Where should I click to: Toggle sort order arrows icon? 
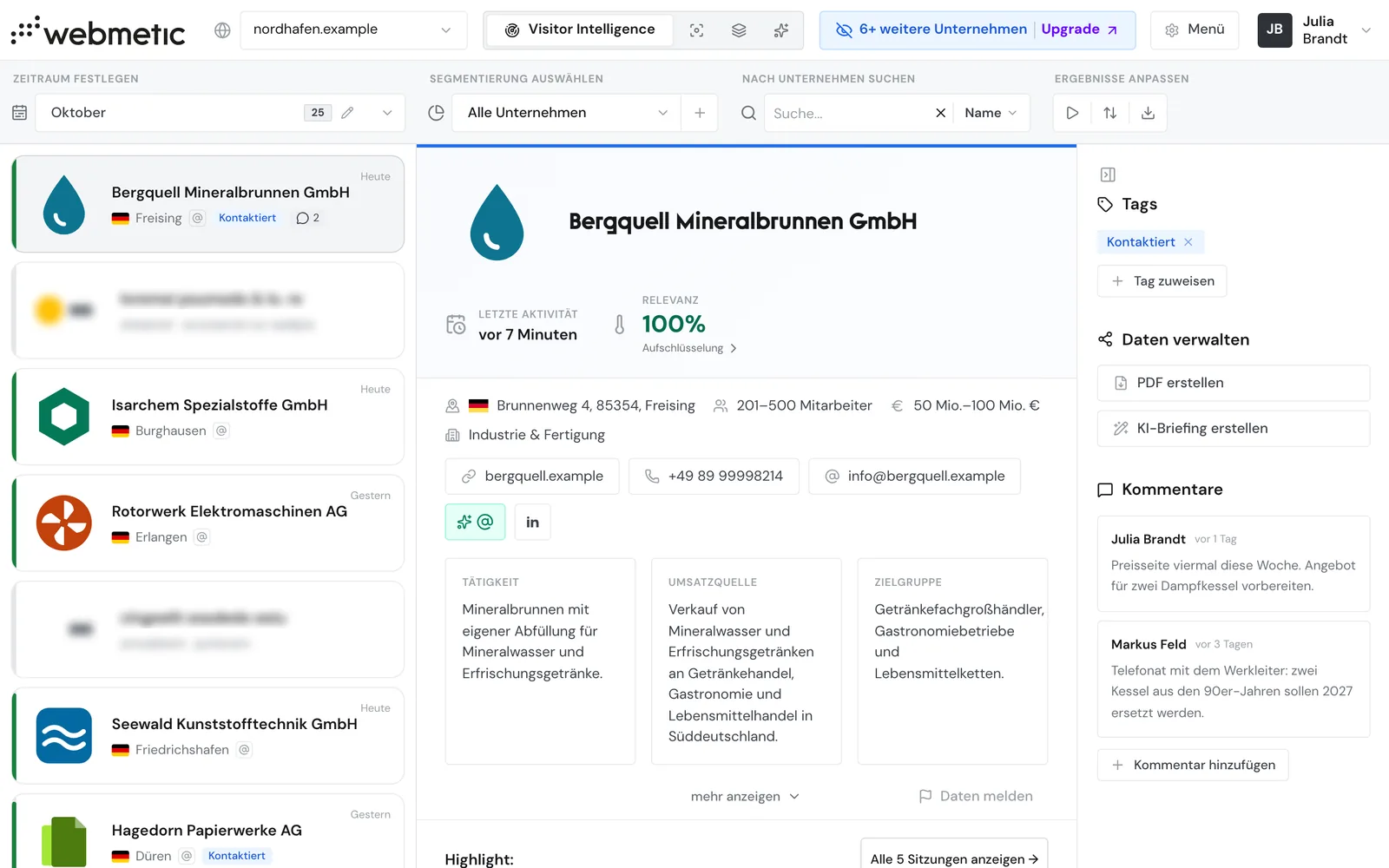click(x=1109, y=113)
